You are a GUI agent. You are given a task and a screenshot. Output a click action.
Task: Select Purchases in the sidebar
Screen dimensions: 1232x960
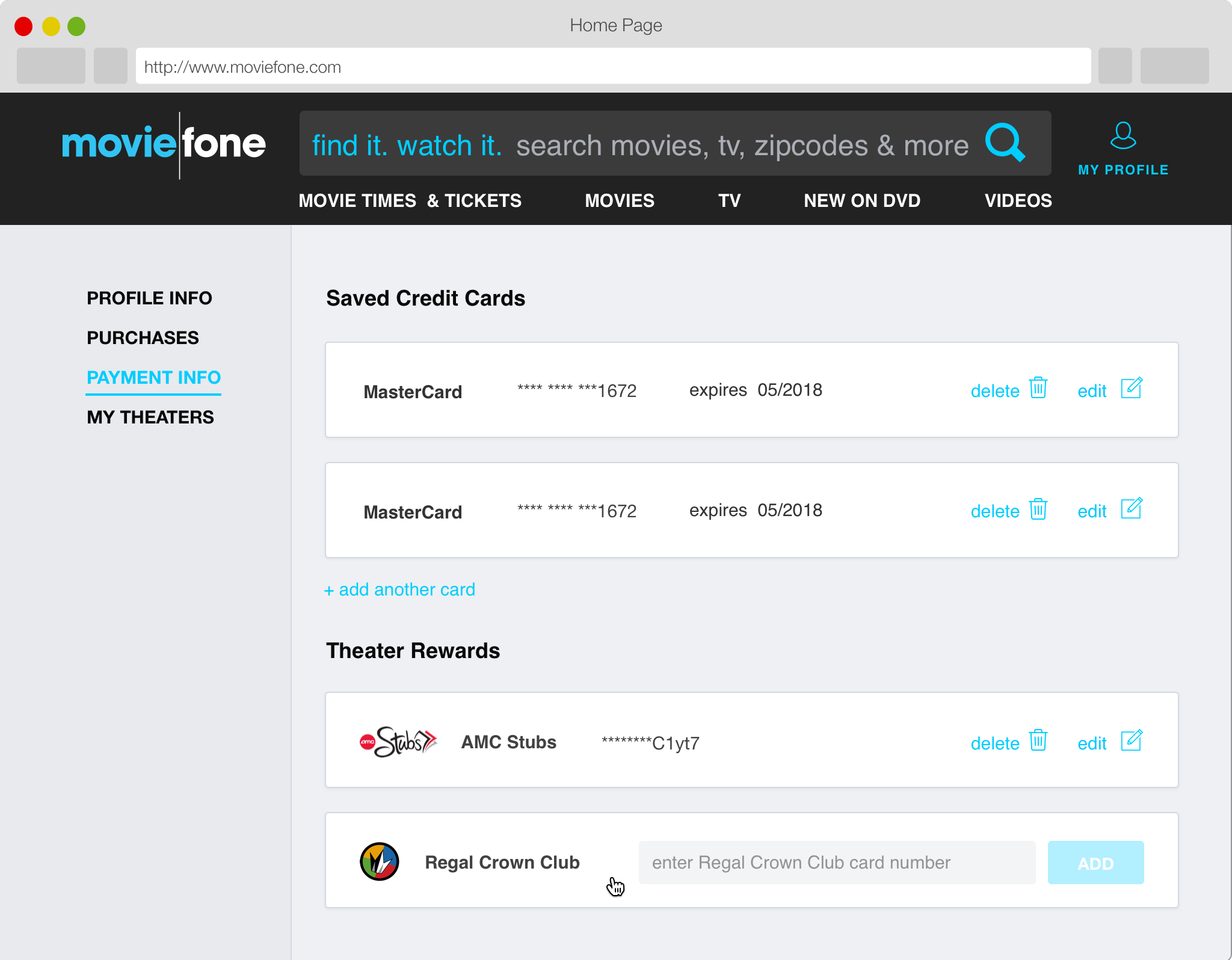[x=143, y=338]
